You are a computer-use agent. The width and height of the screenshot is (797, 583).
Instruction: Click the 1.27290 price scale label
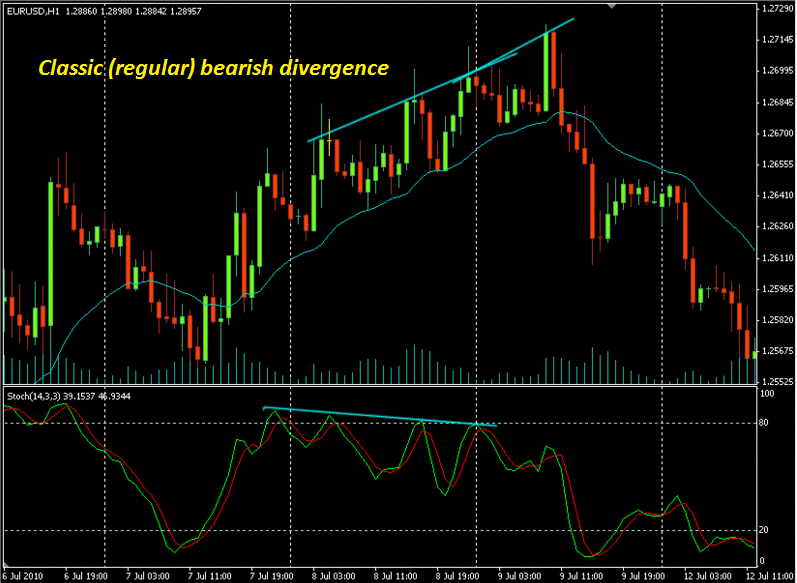tap(777, 9)
